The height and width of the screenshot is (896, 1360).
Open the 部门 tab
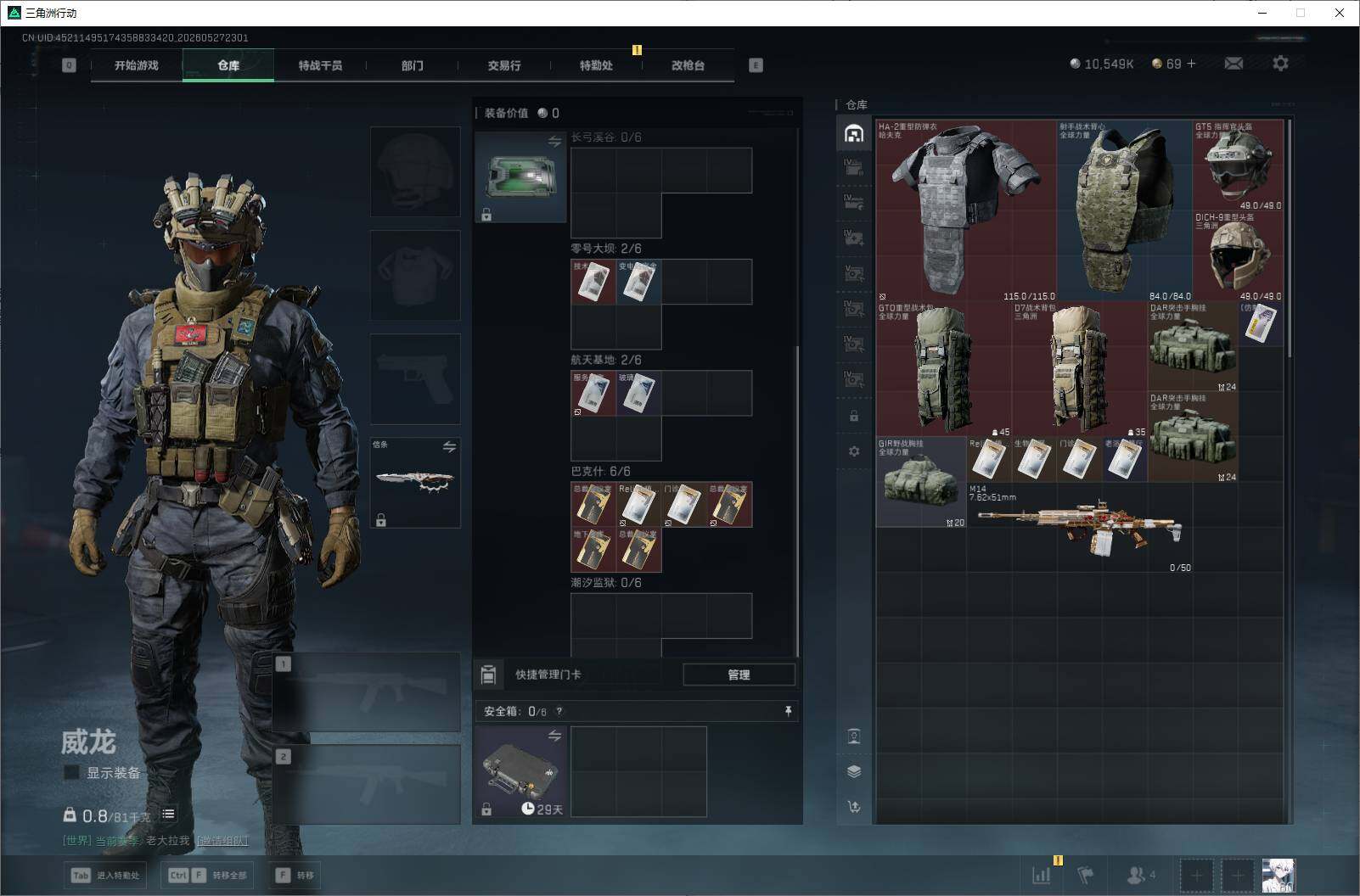coord(412,65)
